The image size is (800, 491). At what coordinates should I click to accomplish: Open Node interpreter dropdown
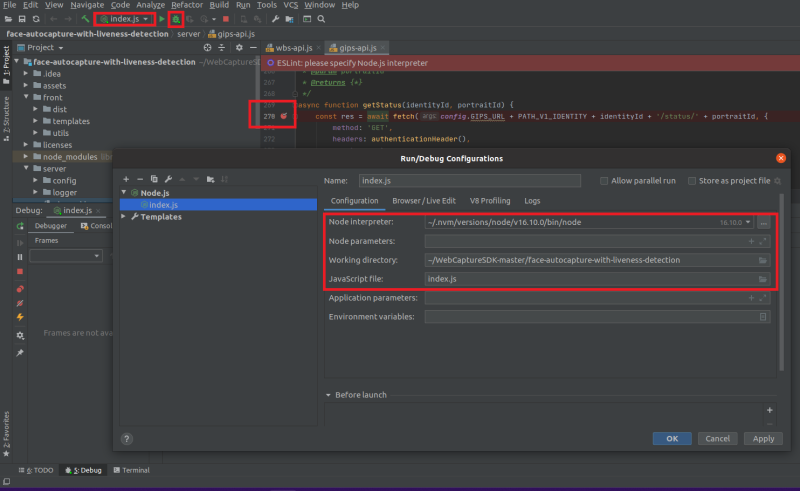coord(749,222)
